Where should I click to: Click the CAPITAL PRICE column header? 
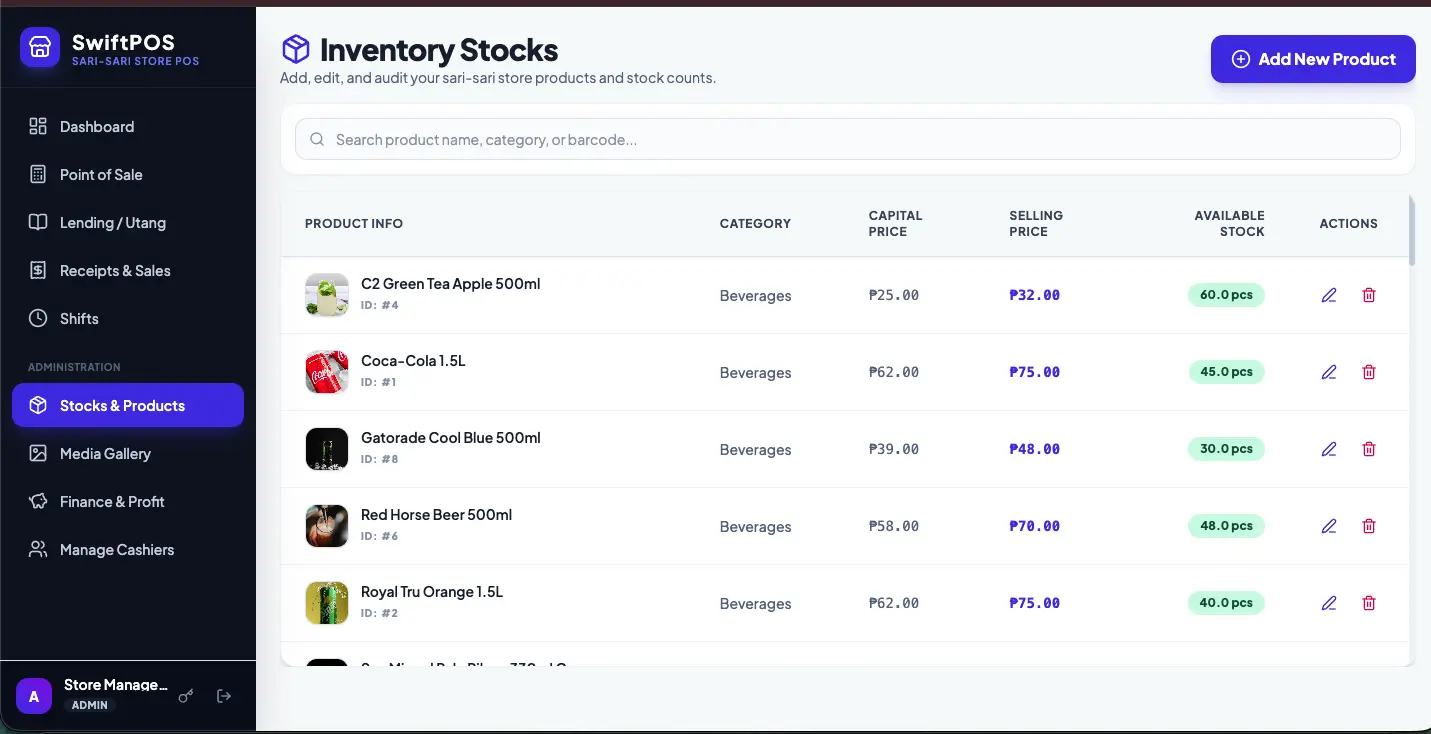[x=896, y=224]
